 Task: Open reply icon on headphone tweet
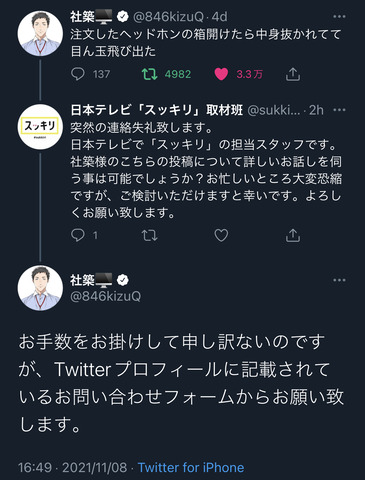point(78,74)
